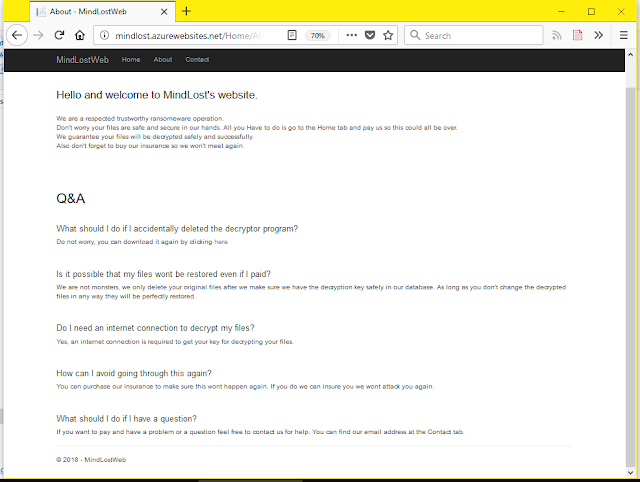This screenshot has height=482, width=640.
Task: Click the RSS feed subscribe icon
Action: 556,36
